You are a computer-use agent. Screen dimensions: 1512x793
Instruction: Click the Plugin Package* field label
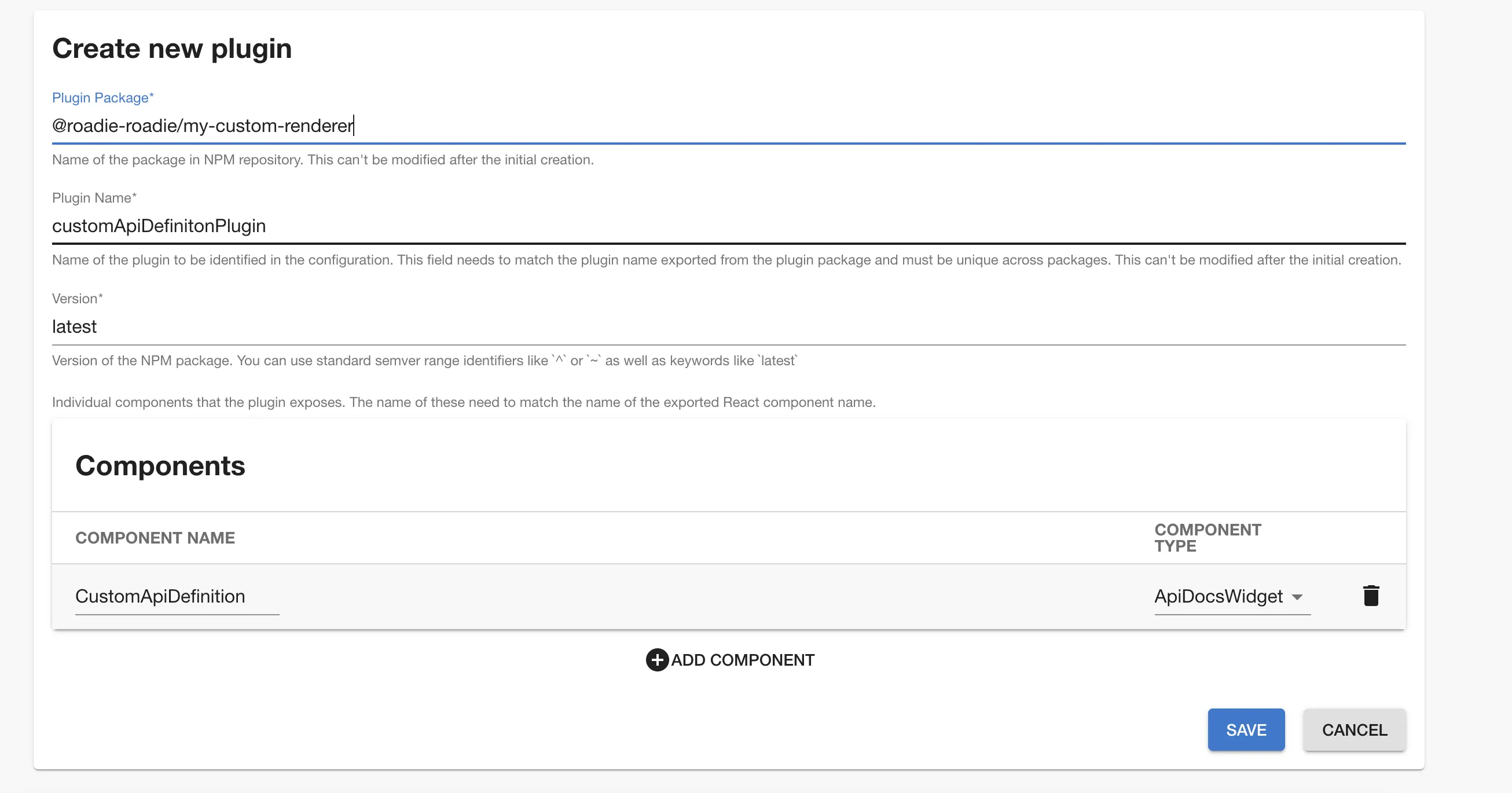click(x=102, y=97)
